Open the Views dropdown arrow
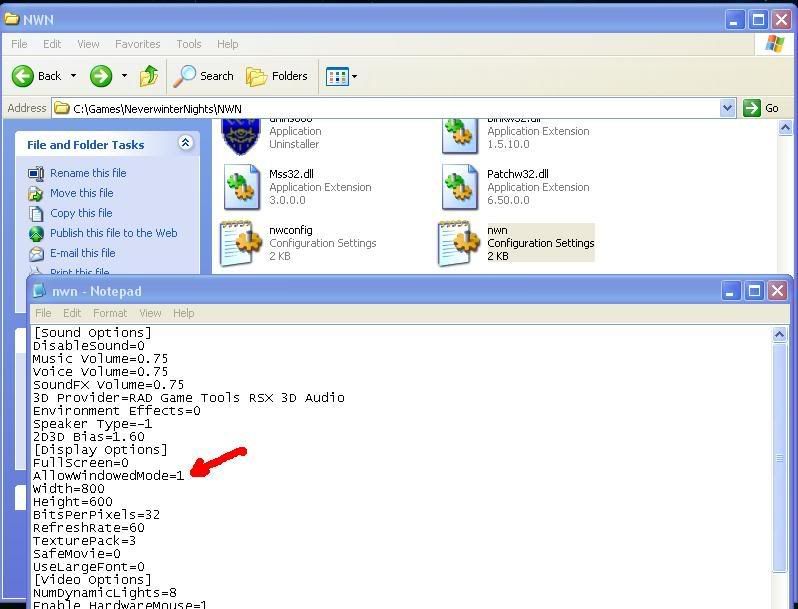This screenshot has width=798, height=609. 354,77
